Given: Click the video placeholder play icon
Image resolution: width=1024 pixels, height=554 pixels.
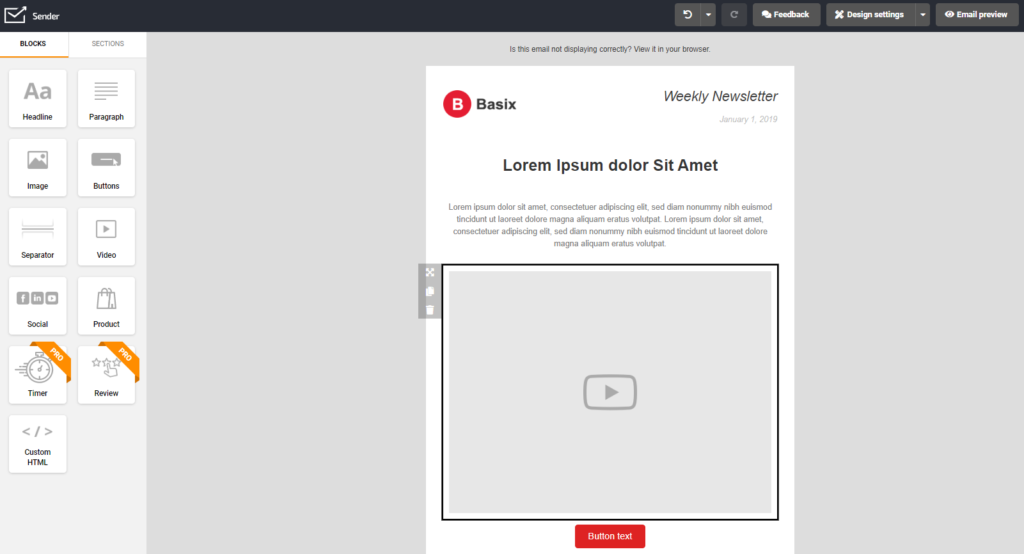Looking at the screenshot, I should point(610,392).
